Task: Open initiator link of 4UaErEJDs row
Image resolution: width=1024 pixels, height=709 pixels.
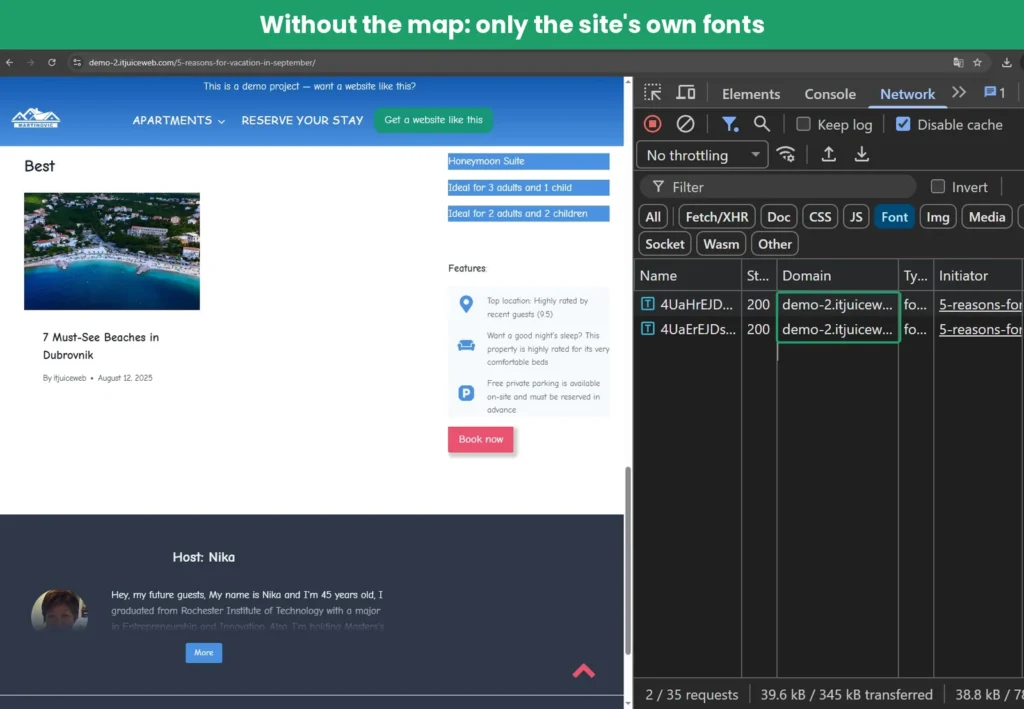Action: (x=980, y=329)
